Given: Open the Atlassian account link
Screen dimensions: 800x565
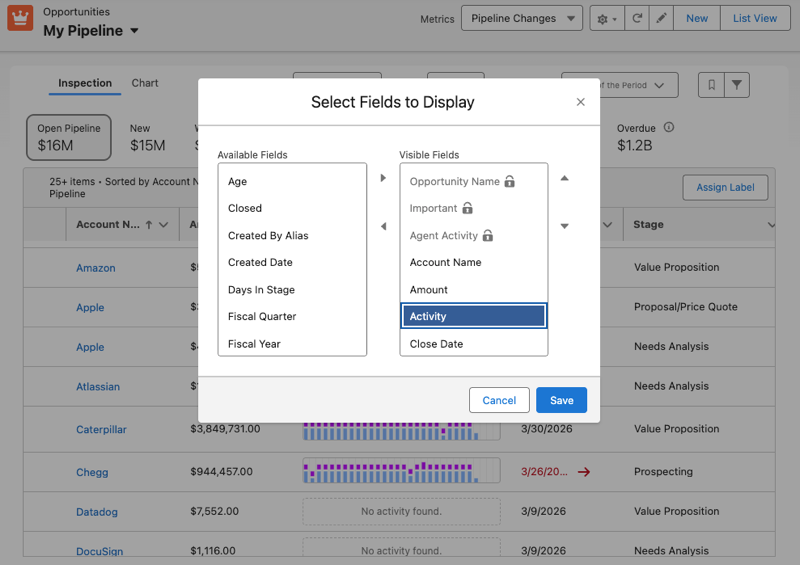Looking at the screenshot, I should [98, 387].
